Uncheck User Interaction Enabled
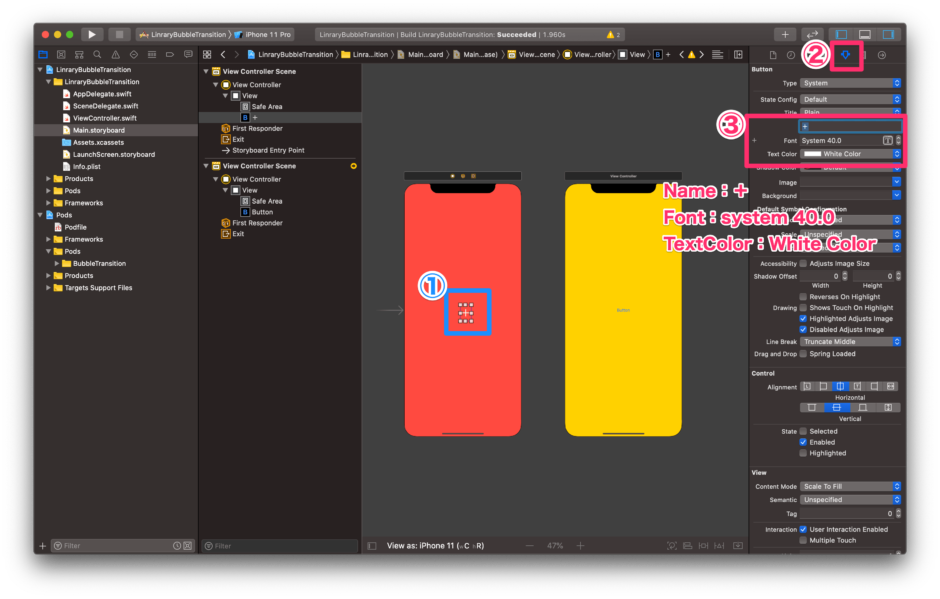 tap(803, 529)
